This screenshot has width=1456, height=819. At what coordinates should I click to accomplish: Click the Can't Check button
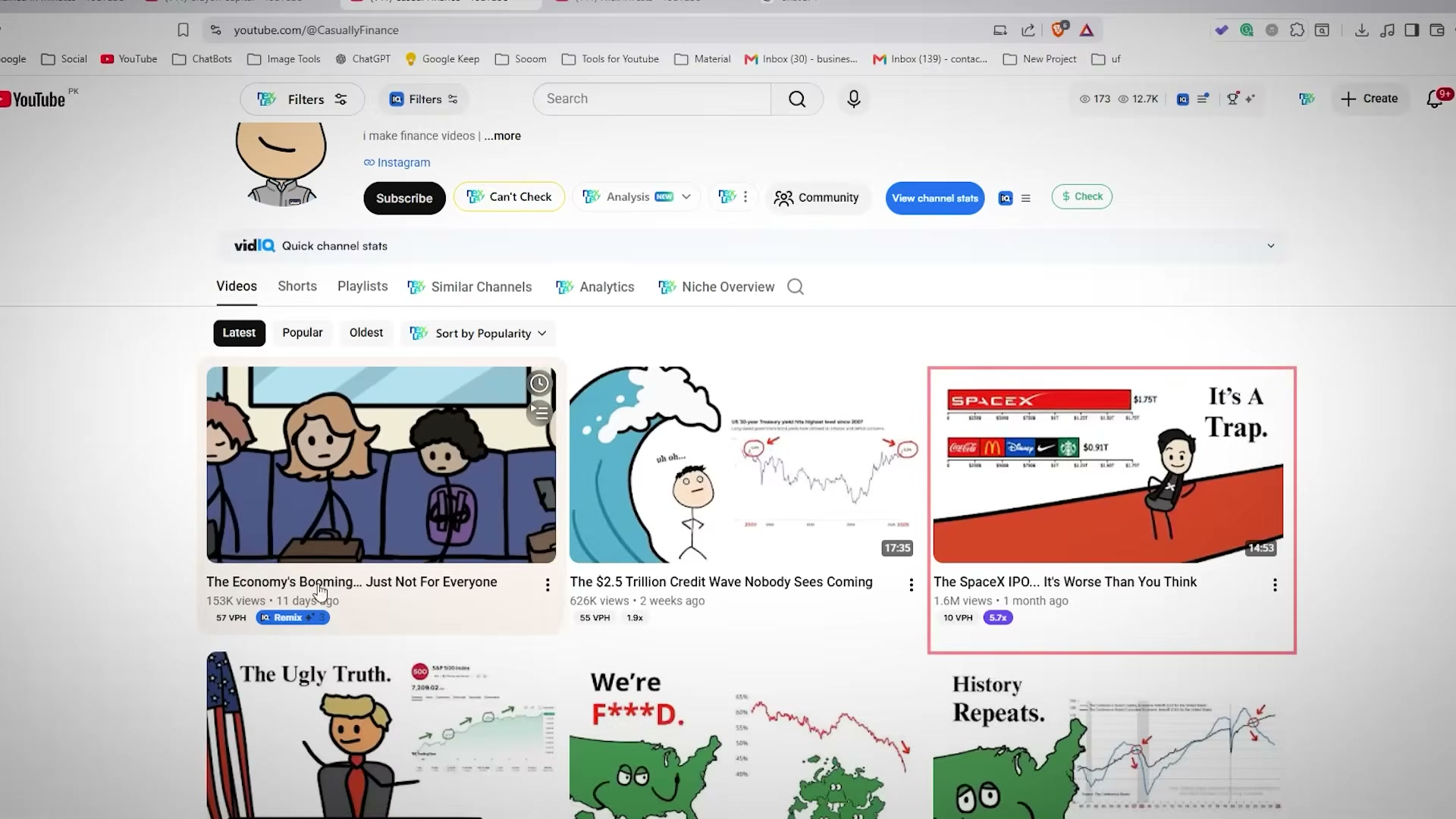coord(509,197)
